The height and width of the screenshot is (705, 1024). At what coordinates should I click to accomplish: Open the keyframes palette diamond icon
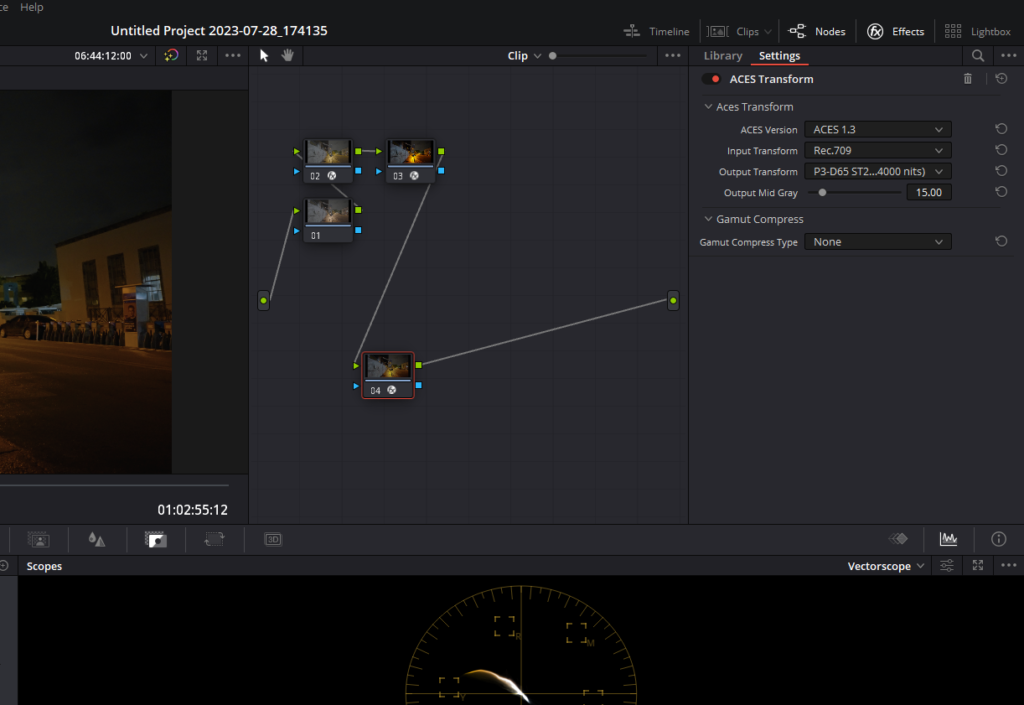tap(899, 539)
